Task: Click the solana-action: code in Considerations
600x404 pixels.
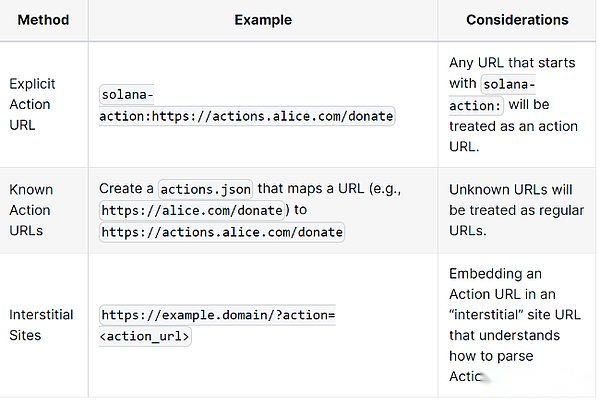Action: 492,94
